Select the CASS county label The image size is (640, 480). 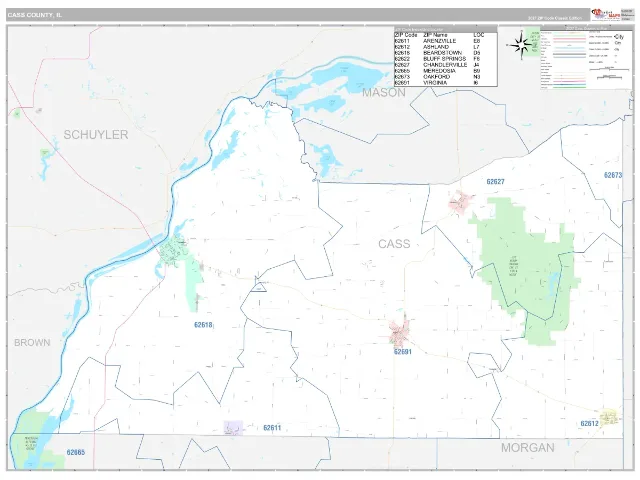[x=394, y=244]
